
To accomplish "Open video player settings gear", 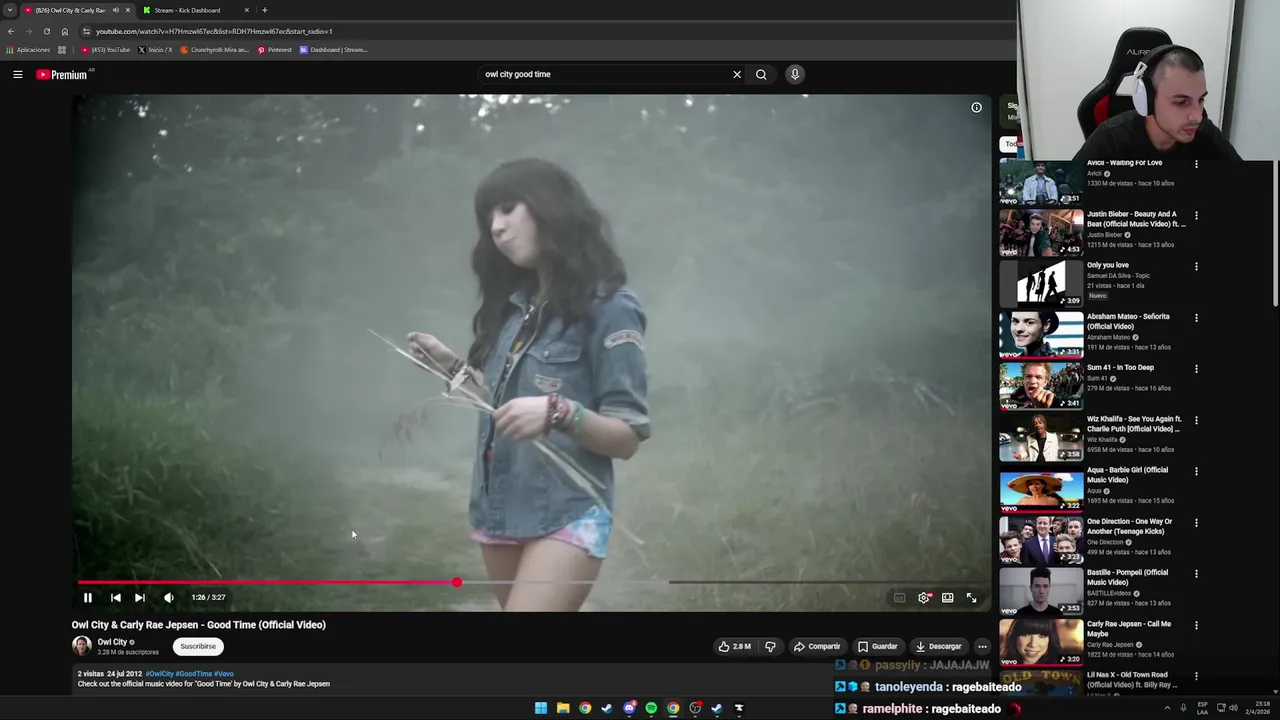I will pyautogui.click(x=924, y=597).
